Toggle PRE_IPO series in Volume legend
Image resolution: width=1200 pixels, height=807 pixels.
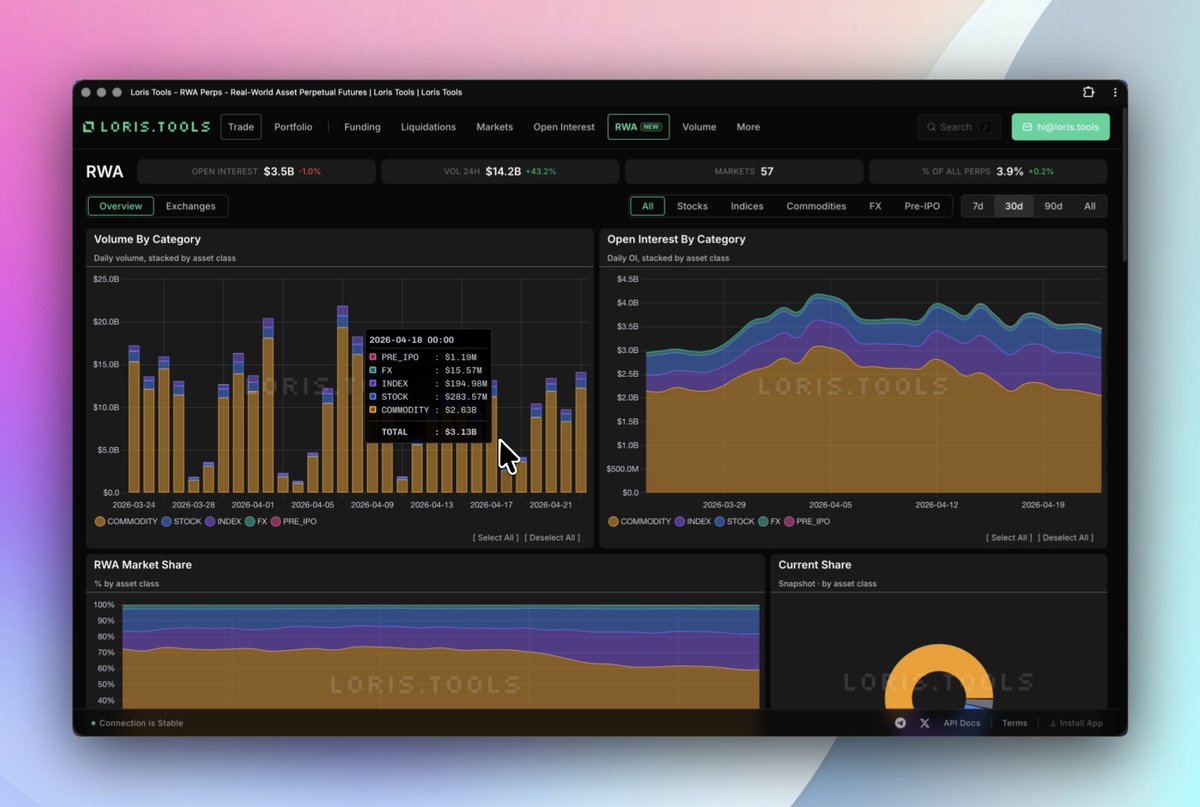pos(293,522)
